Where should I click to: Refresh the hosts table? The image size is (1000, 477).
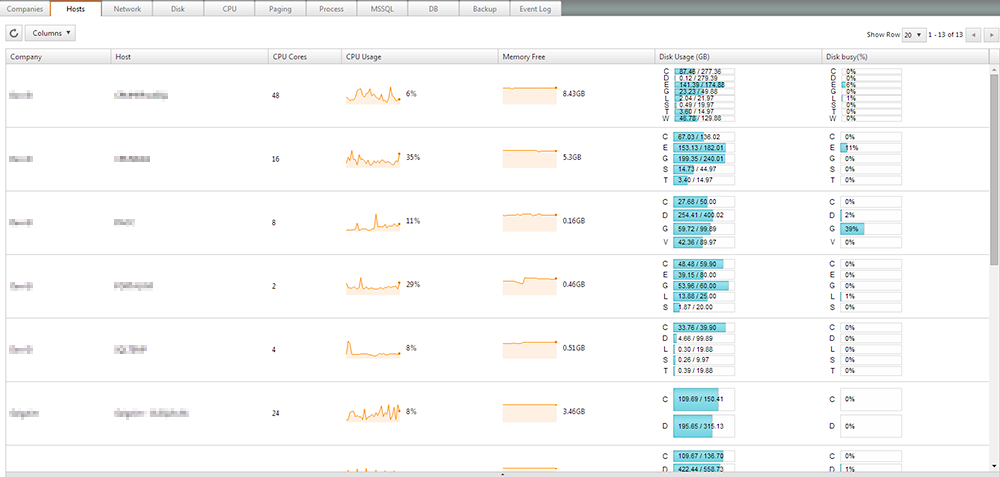click(x=13, y=33)
